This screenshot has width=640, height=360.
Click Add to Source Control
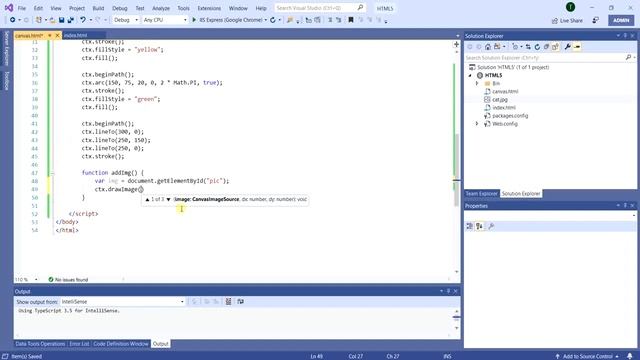tap(587, 356)
